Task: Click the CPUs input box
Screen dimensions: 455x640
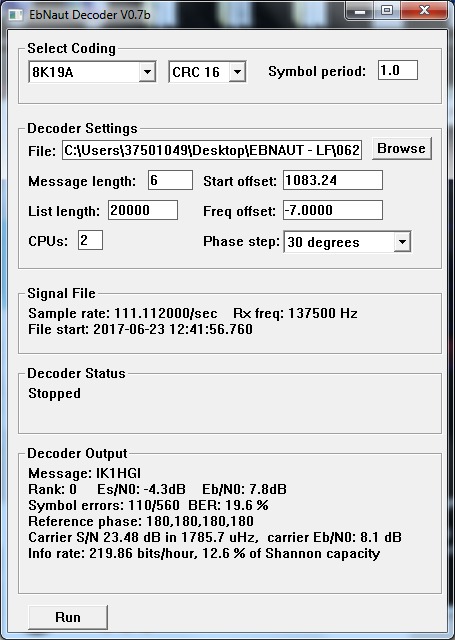Action: (x=90, y=240)
